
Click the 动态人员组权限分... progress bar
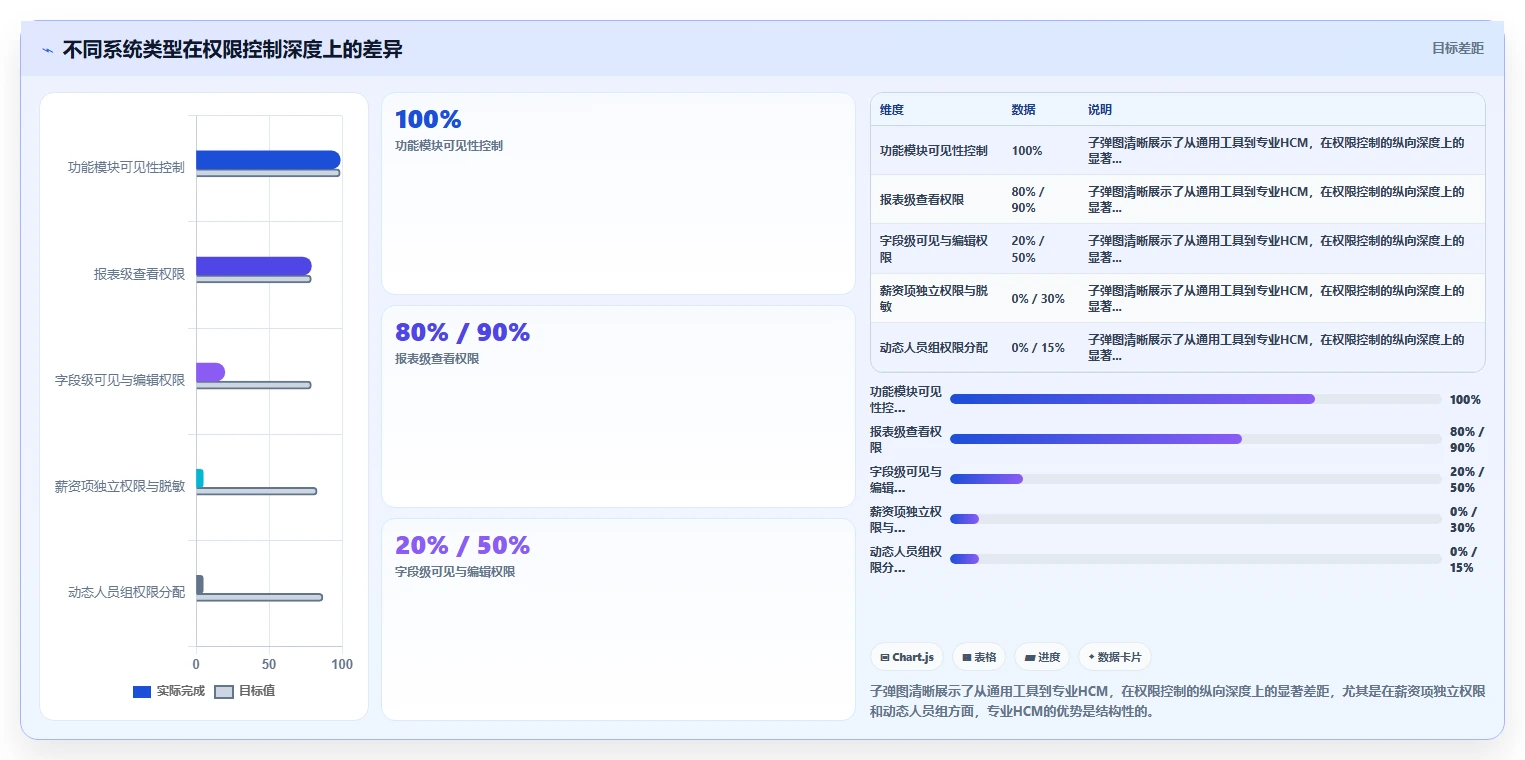click(1196, 559)
